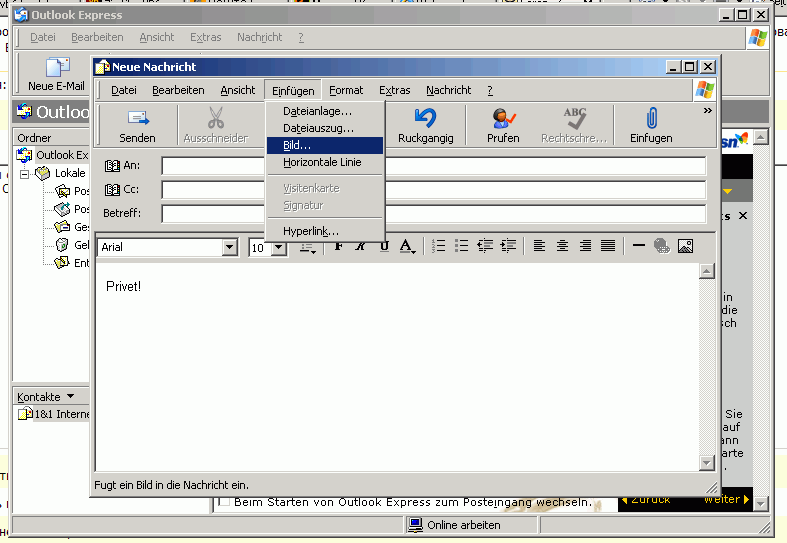This screenshot has width=787, height=543.
Task: Open the Format menu in Neue Nachricht
Action: tap(346, 90)
